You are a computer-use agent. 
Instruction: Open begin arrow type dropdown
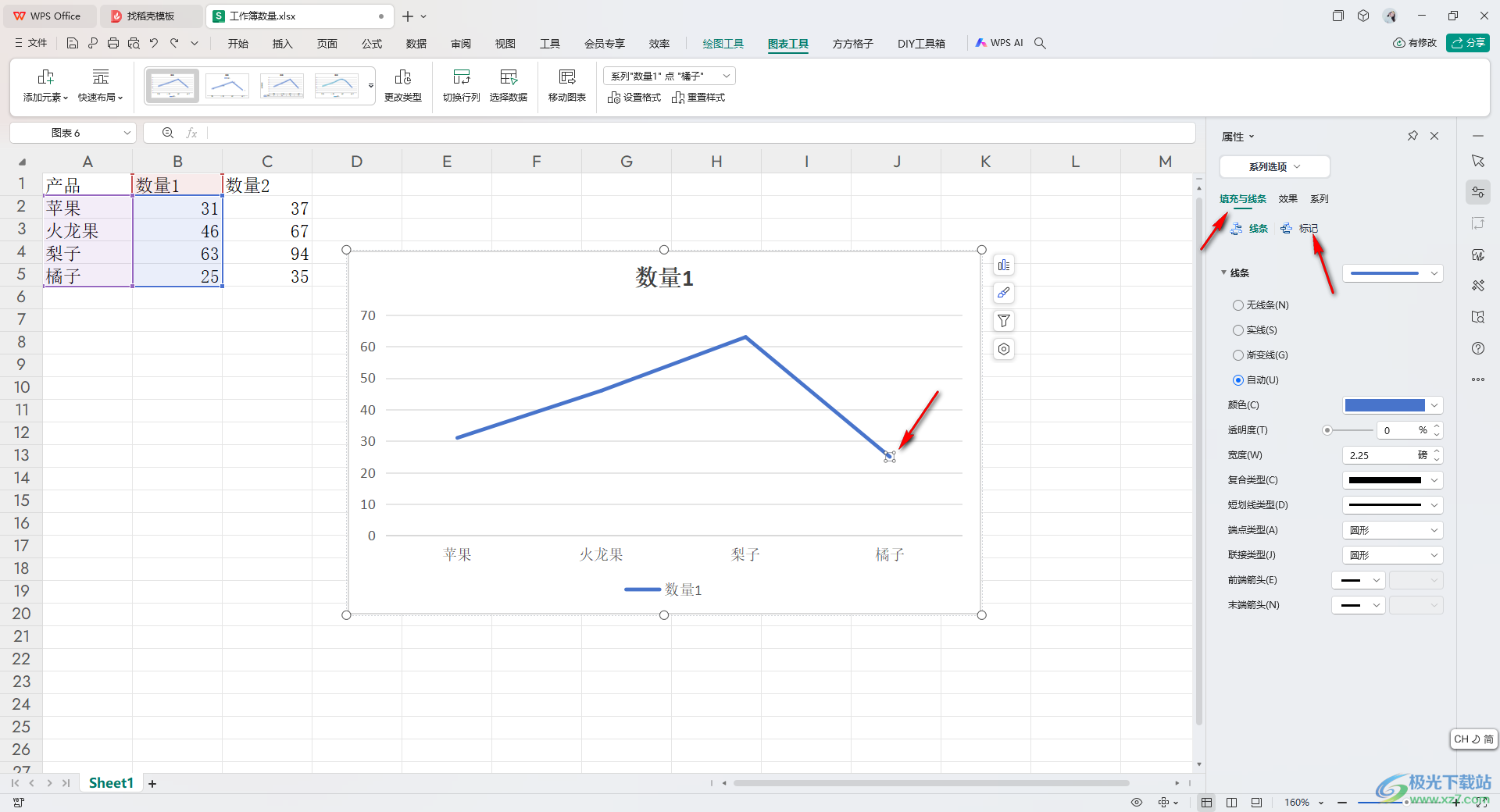coord(1358,580)
